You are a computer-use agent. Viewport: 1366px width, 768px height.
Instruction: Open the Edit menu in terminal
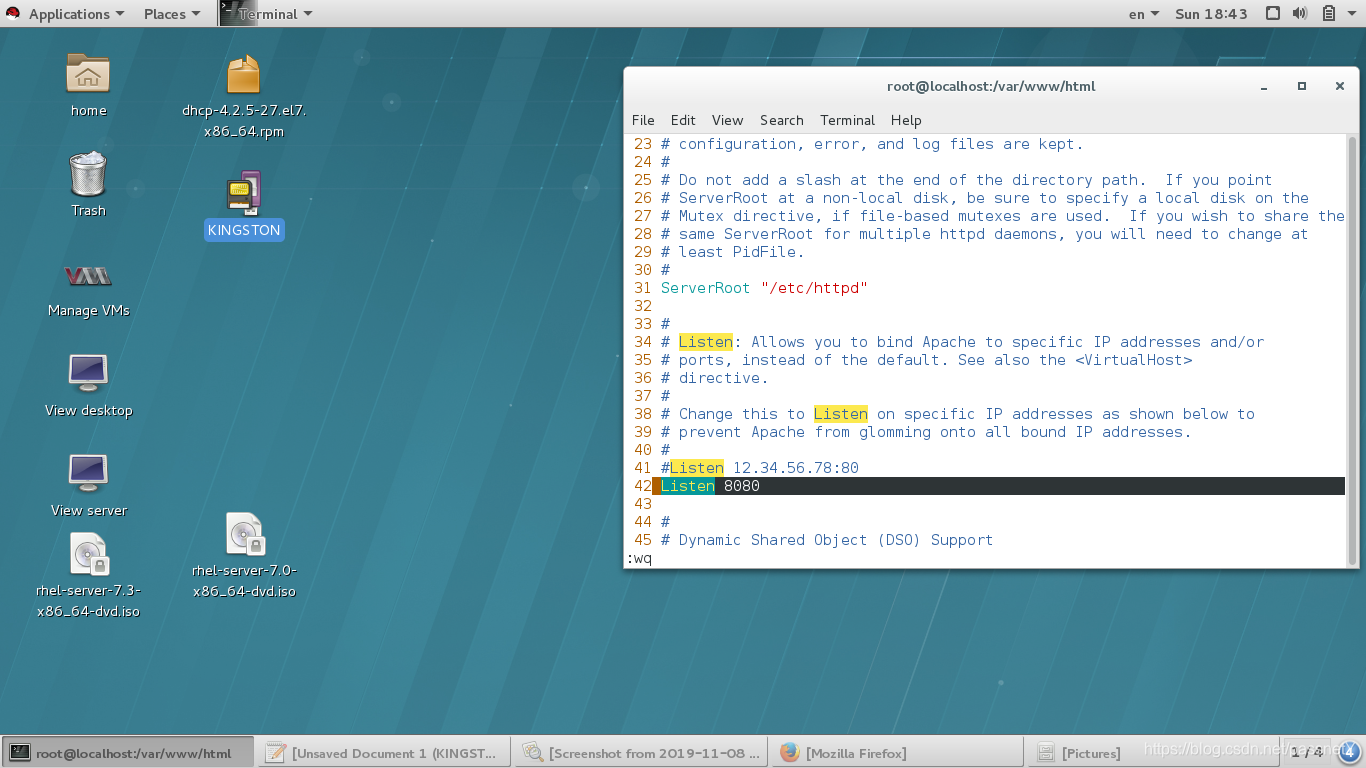click(683, 120)
